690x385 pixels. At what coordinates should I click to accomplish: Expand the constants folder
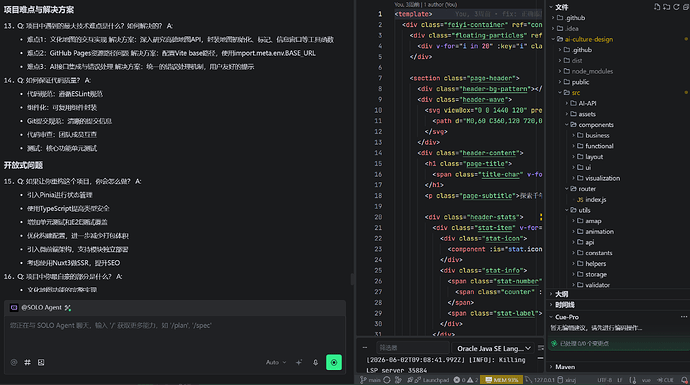(x=618, y=253)
